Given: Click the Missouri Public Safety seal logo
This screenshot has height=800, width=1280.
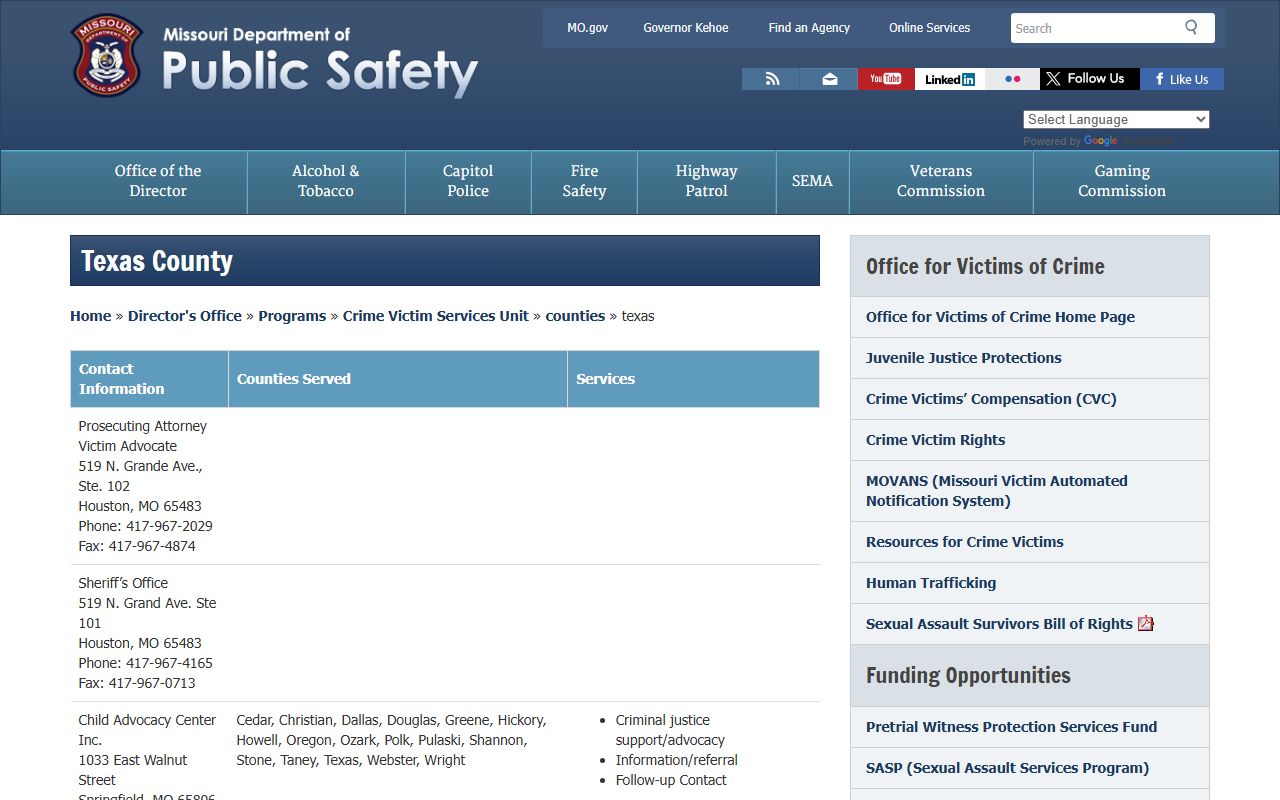Looking at the screenshot, I should coord(107,55).
